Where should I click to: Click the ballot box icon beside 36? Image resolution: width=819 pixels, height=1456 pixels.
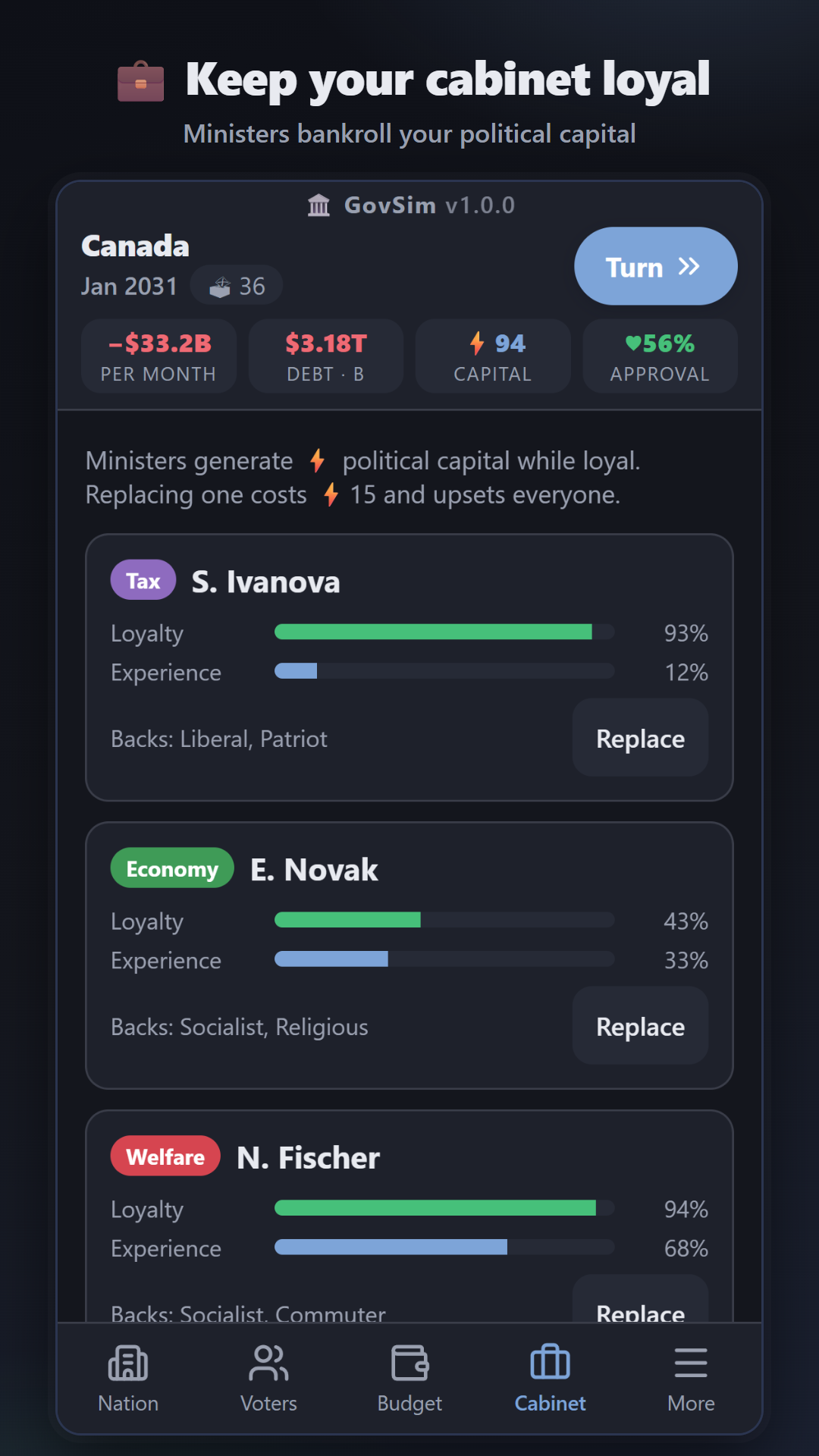[x=220, y=287]
